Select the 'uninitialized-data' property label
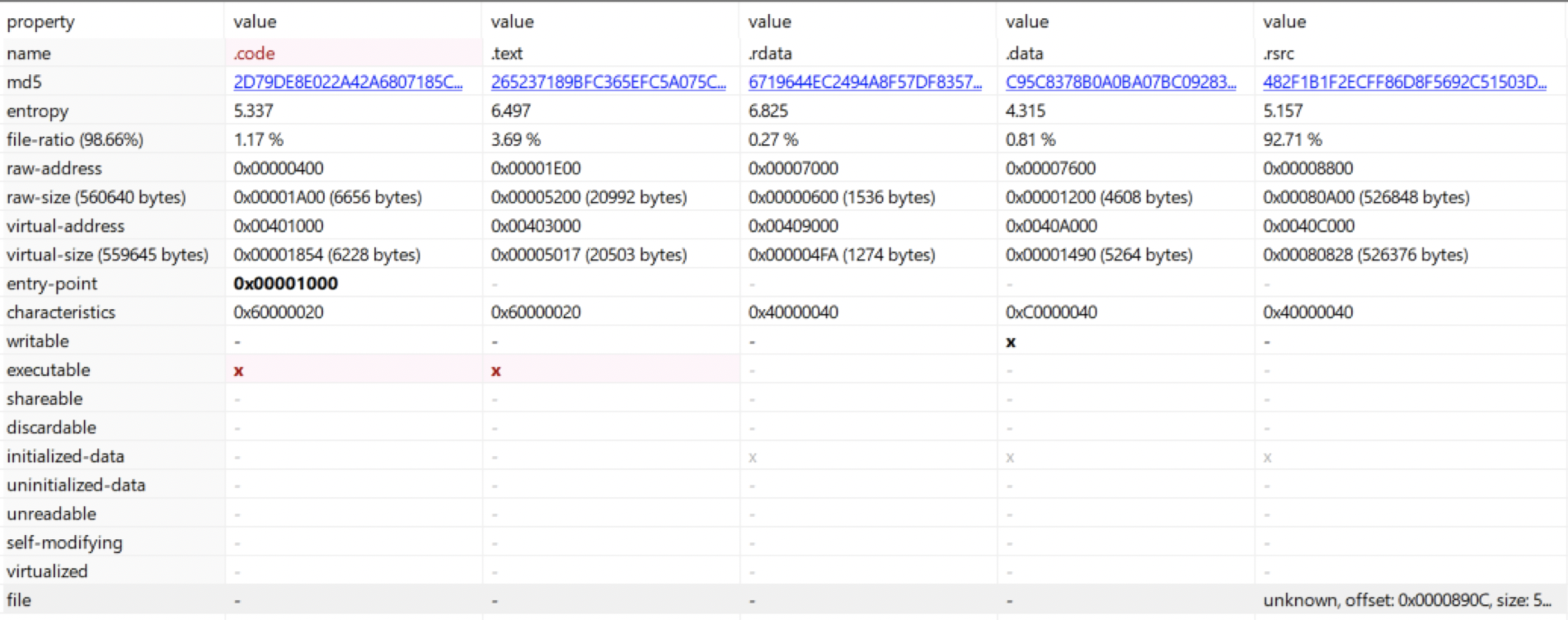The height and width of the screenshot is (620, 1568). point(76,485)
